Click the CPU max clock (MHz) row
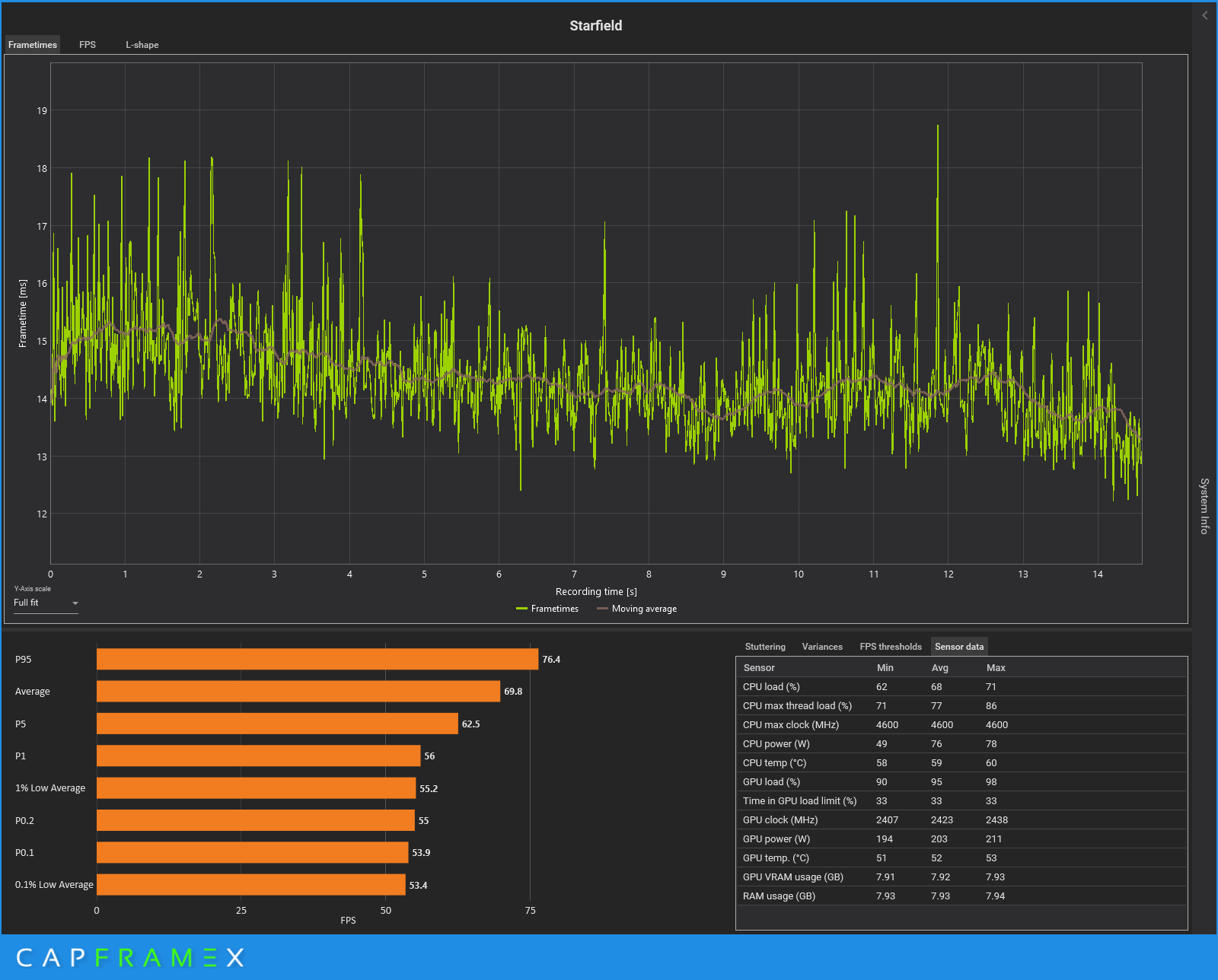 (x=961, y=724)
